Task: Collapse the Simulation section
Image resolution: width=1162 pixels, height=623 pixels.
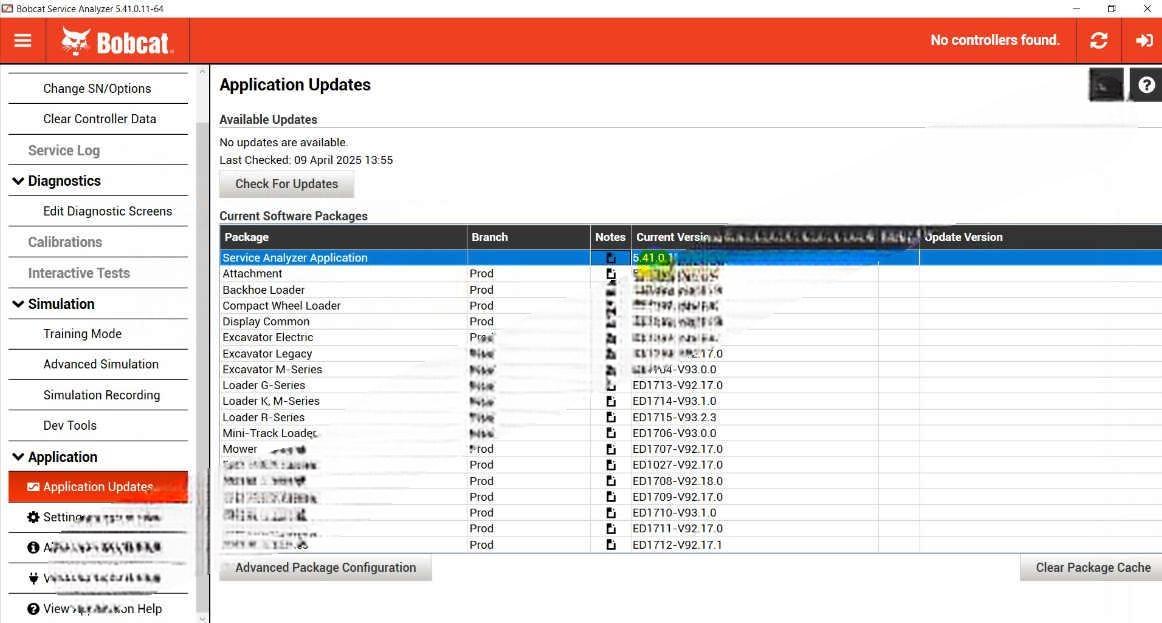Action: (x=19, y=304)
